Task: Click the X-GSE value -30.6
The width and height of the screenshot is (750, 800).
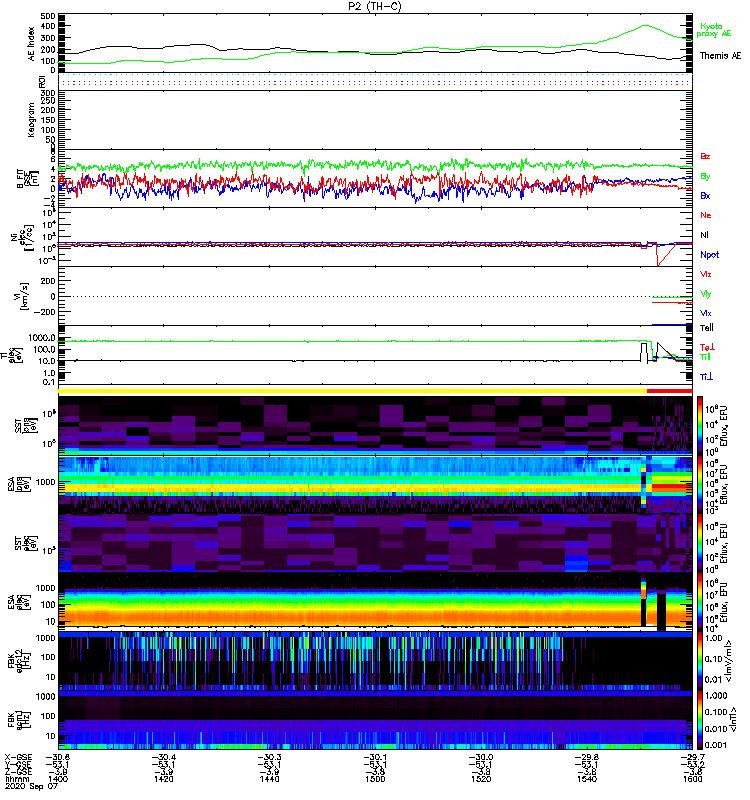Action: [57, 757]
